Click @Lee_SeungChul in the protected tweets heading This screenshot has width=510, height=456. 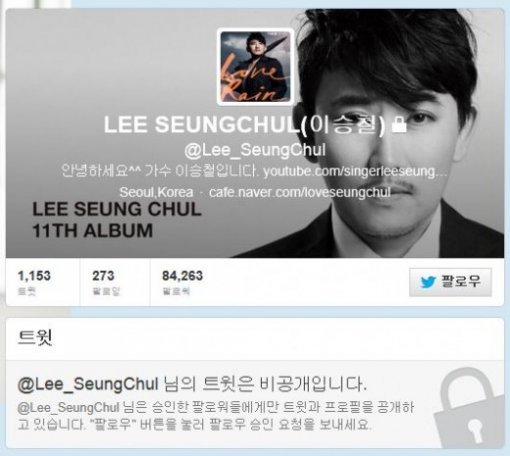coord(88,384)
